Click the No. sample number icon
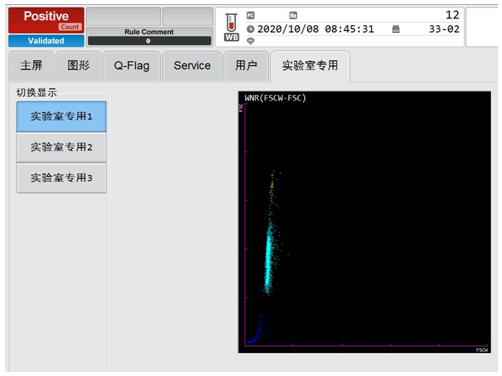Viewport: 502px width, 376px height. point(293,15)
